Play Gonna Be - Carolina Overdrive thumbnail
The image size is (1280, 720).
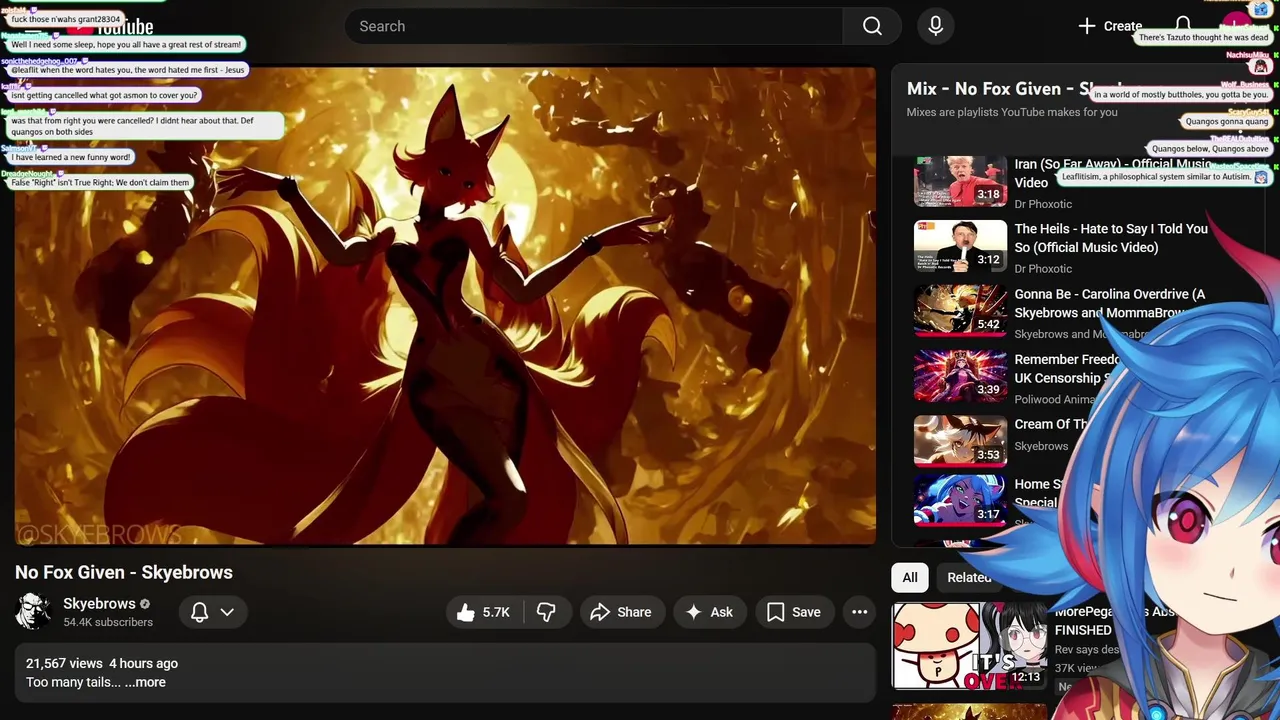click(960, 311)
